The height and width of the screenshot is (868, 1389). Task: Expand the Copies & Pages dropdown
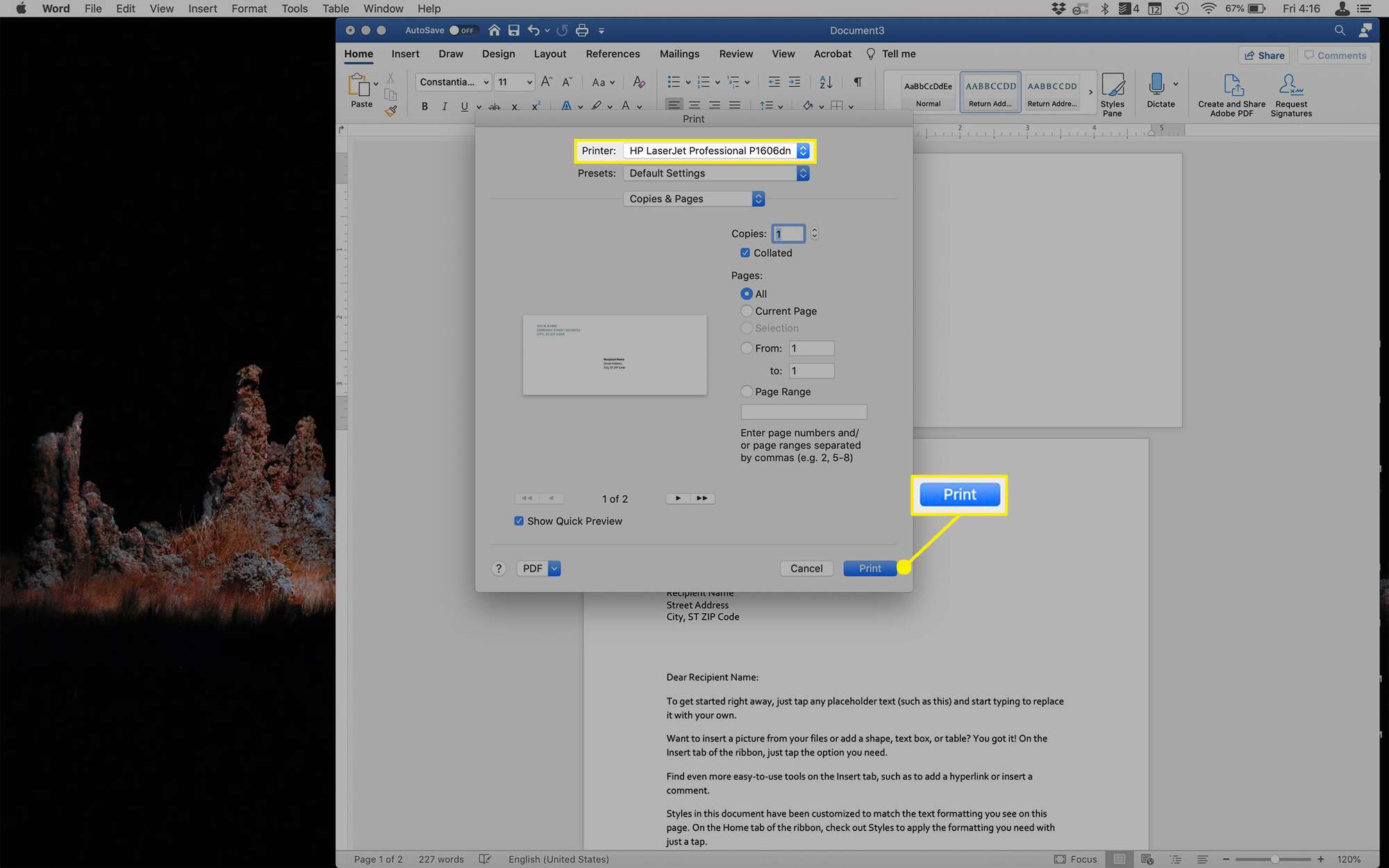(x=693, y=198)
